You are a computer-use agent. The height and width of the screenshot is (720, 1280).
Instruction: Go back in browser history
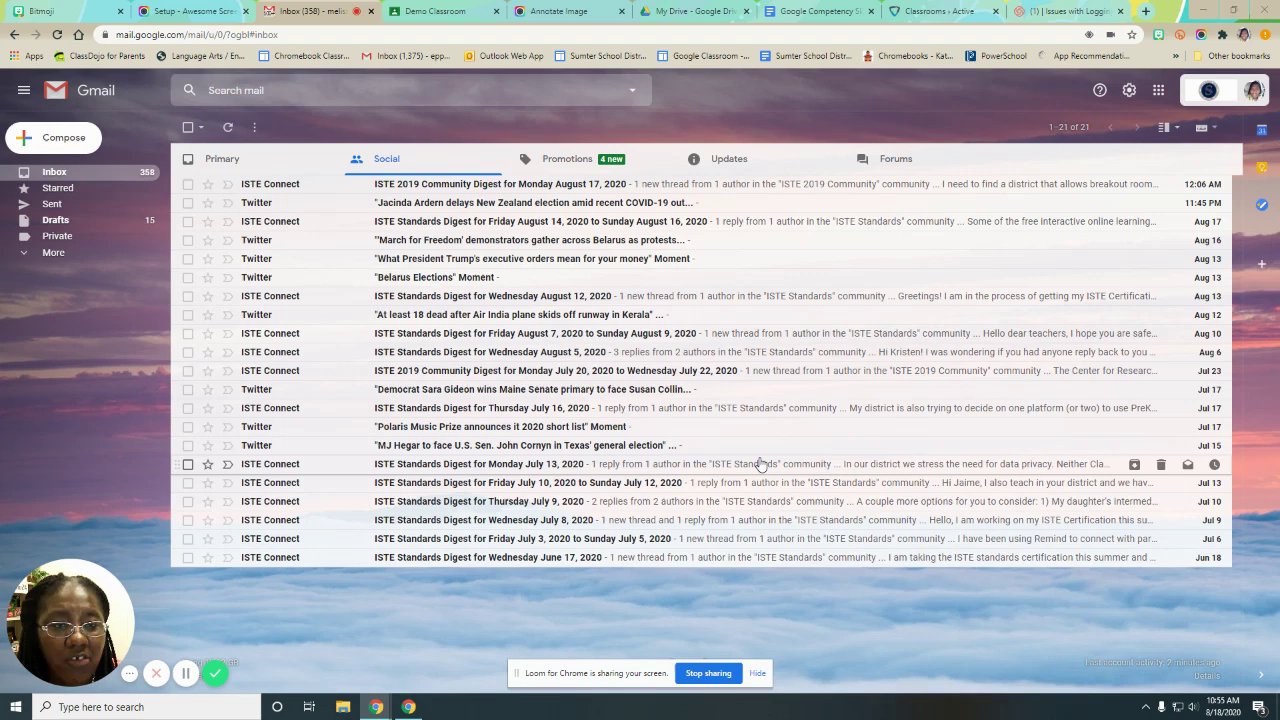click(14, 34)
